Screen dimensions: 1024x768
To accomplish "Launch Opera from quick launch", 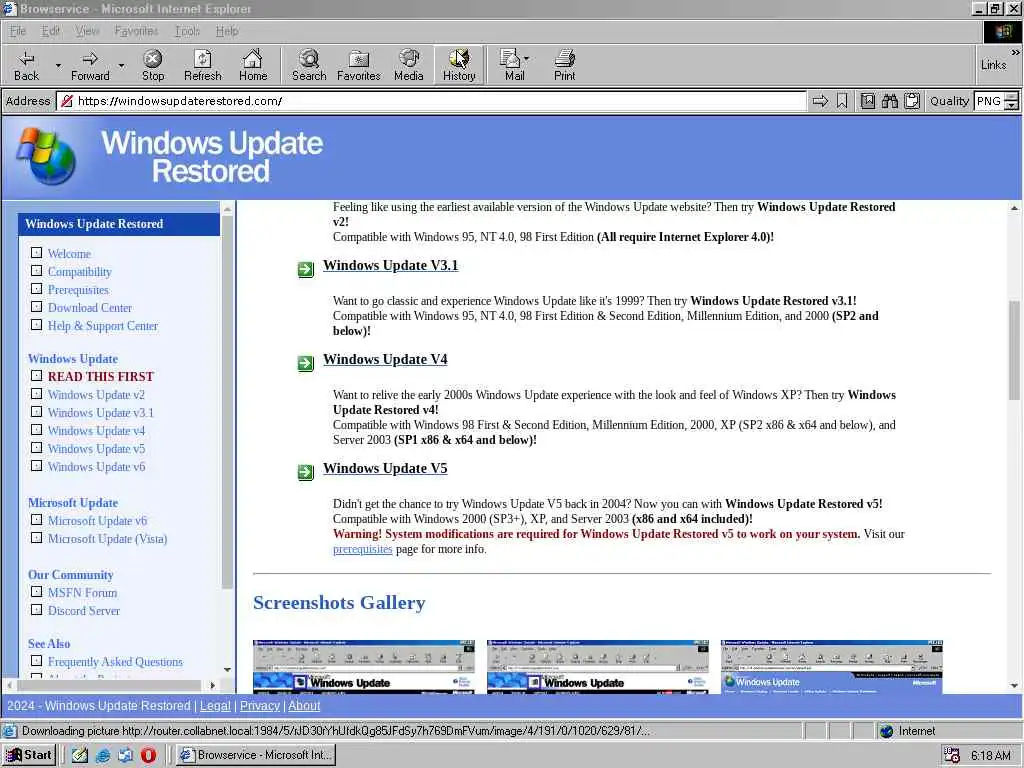I will (x=149, y=755).
